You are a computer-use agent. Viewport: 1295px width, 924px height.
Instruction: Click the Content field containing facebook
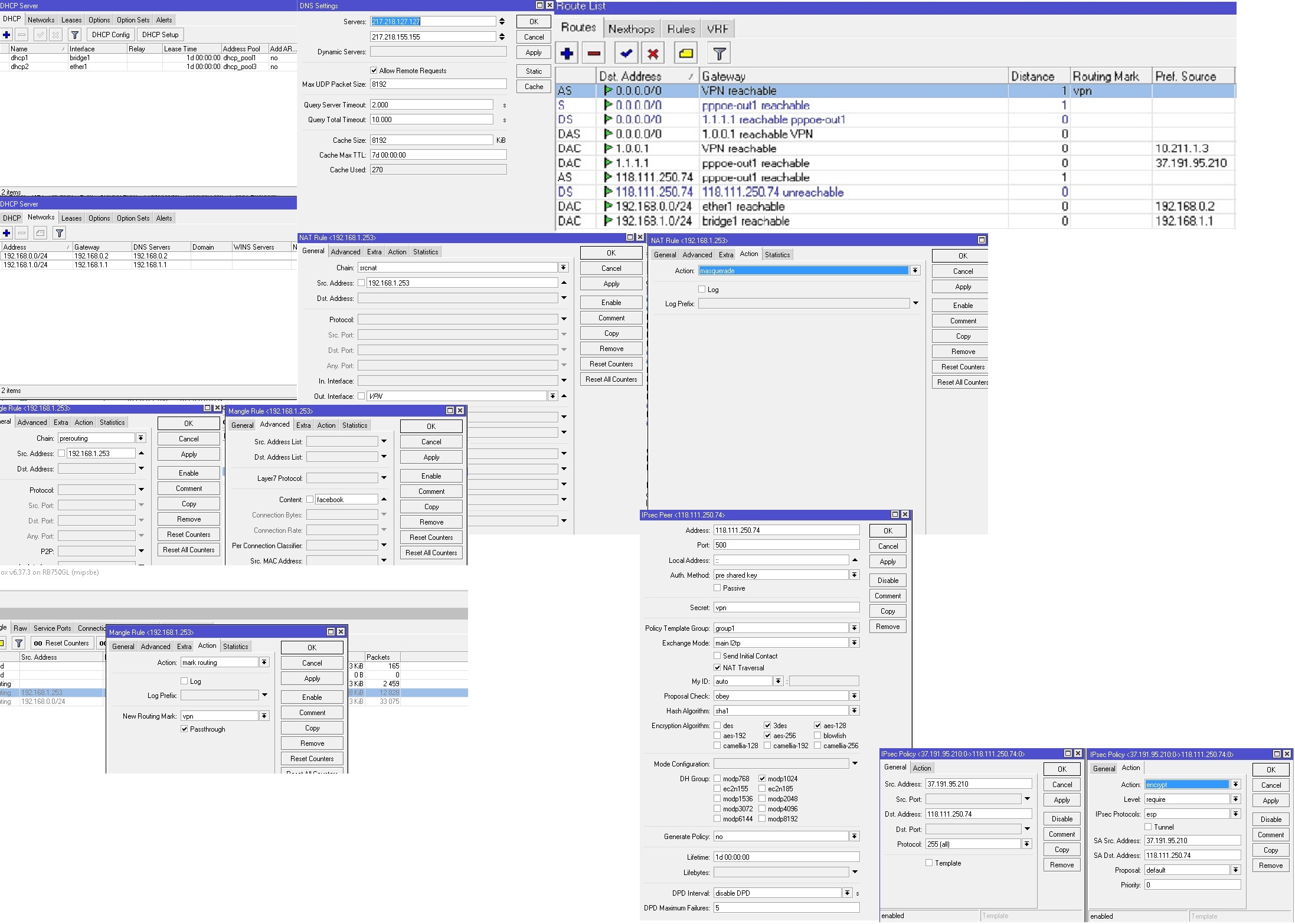click(346, 500)
